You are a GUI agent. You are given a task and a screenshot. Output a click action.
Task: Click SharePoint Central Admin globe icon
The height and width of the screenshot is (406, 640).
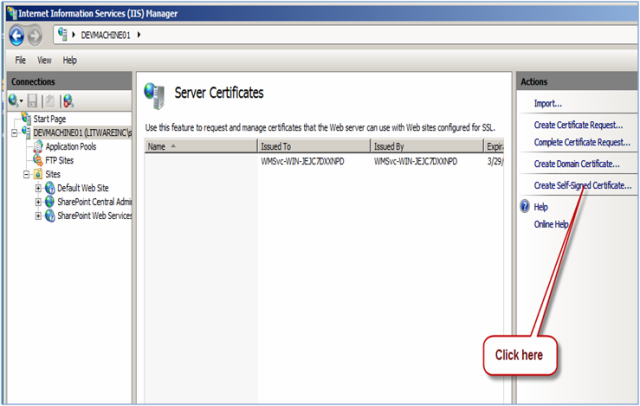click(x=50, y=202)
